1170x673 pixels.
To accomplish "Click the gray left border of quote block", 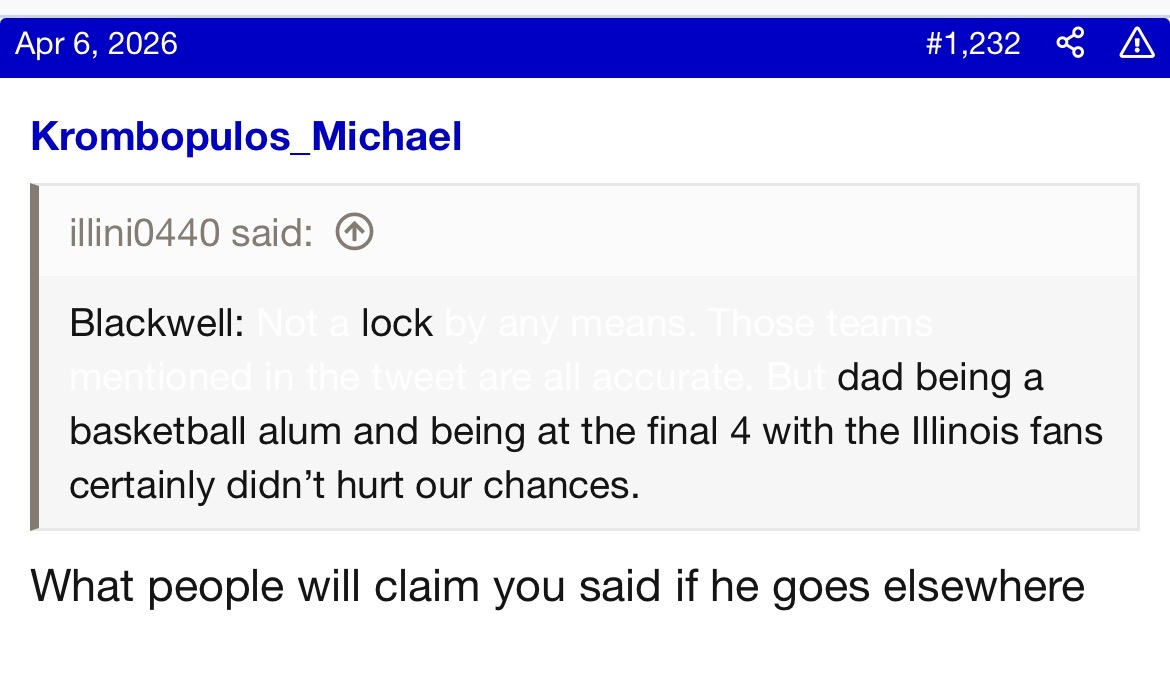I will tap(34, 356).
